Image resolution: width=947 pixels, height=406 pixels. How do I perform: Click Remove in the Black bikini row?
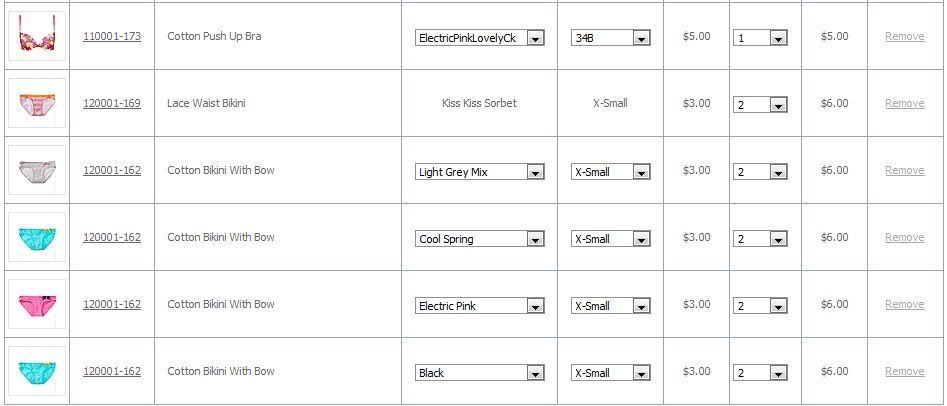pyautogui.click(x=904, y=371)
